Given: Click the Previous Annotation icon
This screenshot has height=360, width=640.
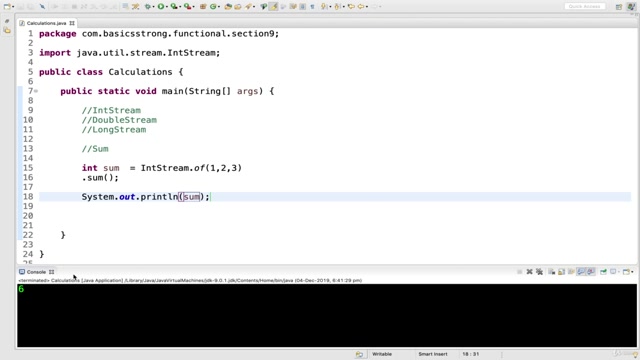Looking at the screenshot, I should pyautogui.click(x=338, y=7).
